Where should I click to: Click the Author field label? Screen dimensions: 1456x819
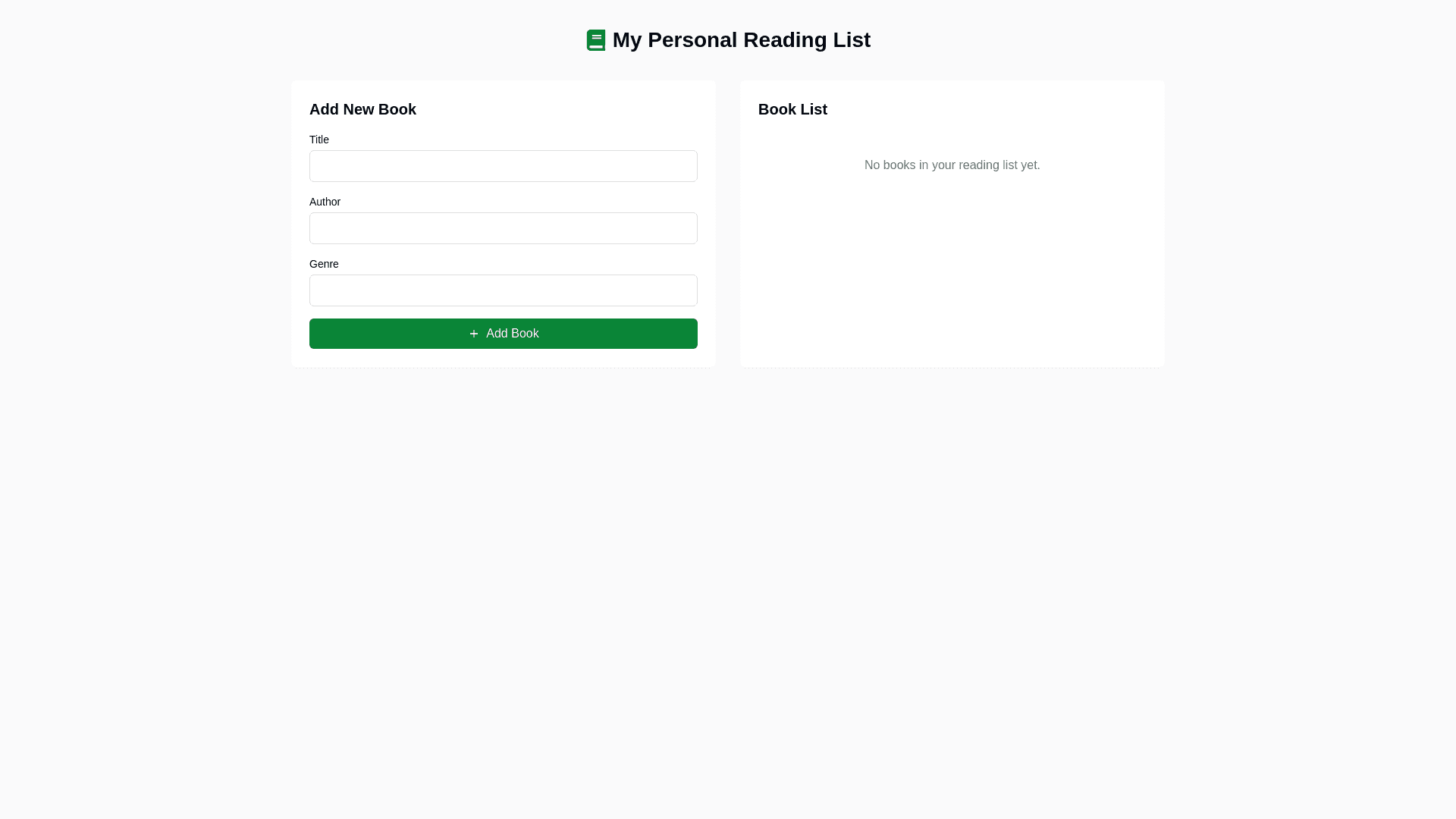coord(325,202)
